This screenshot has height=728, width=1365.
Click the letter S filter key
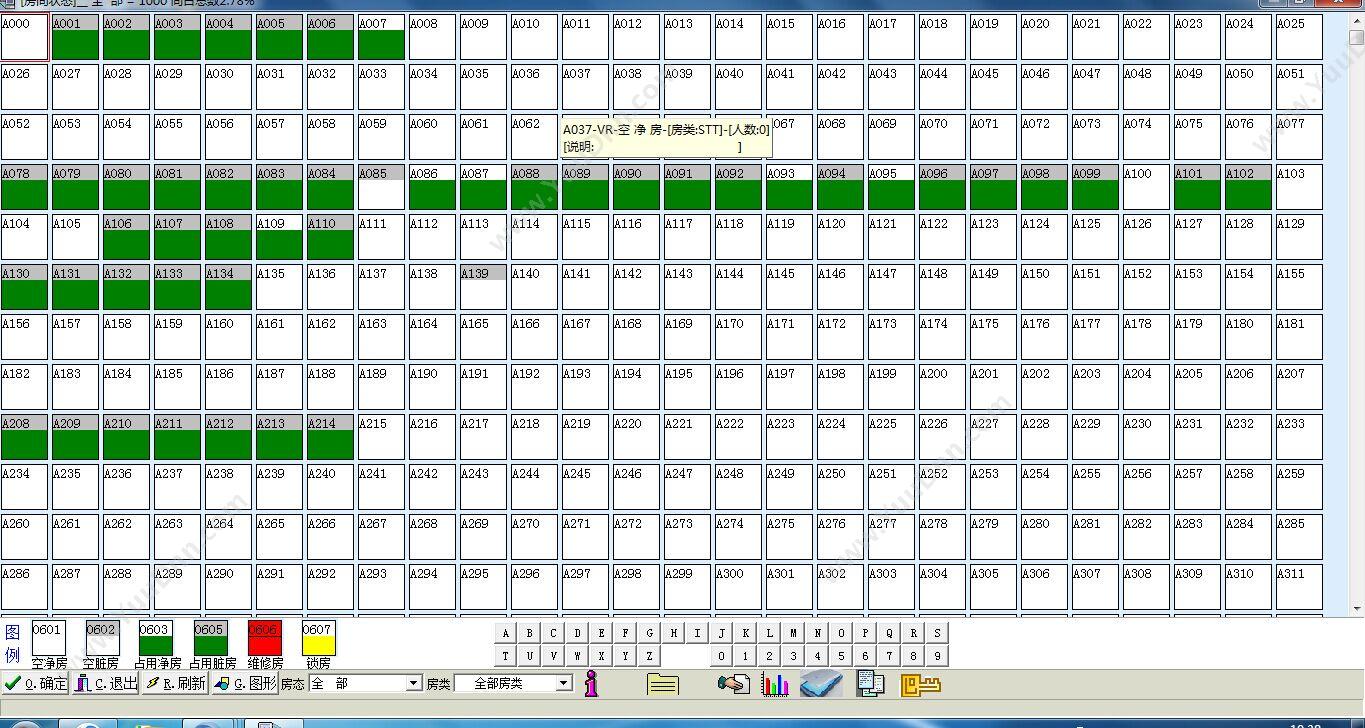(938, 633)
